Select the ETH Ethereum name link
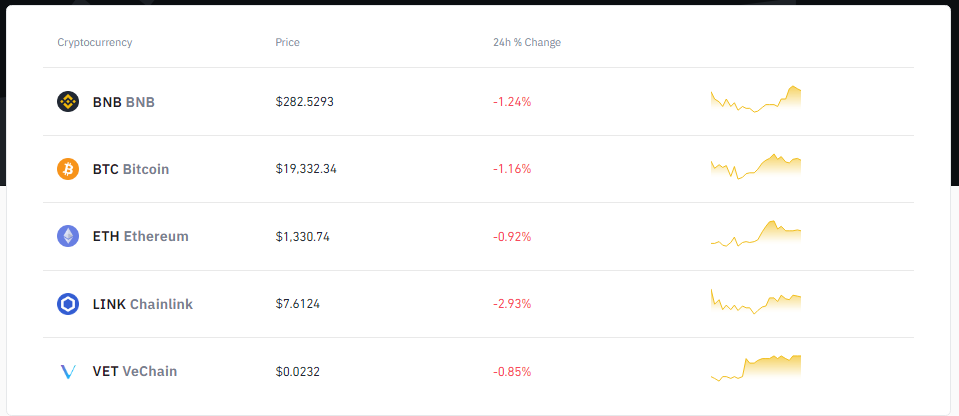This screenshot has height=416, width=959. (x=141, y=236)
